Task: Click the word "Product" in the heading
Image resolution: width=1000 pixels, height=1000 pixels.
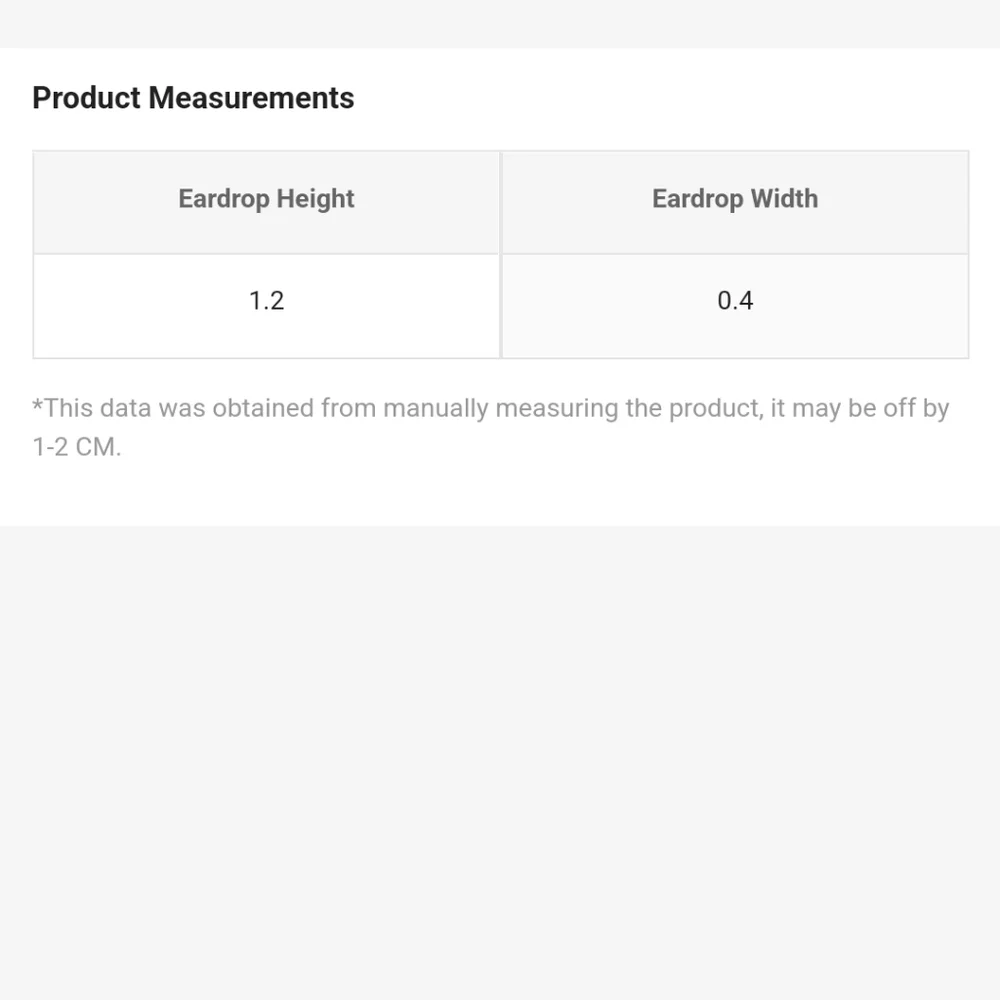Action: tap(86, 98)
